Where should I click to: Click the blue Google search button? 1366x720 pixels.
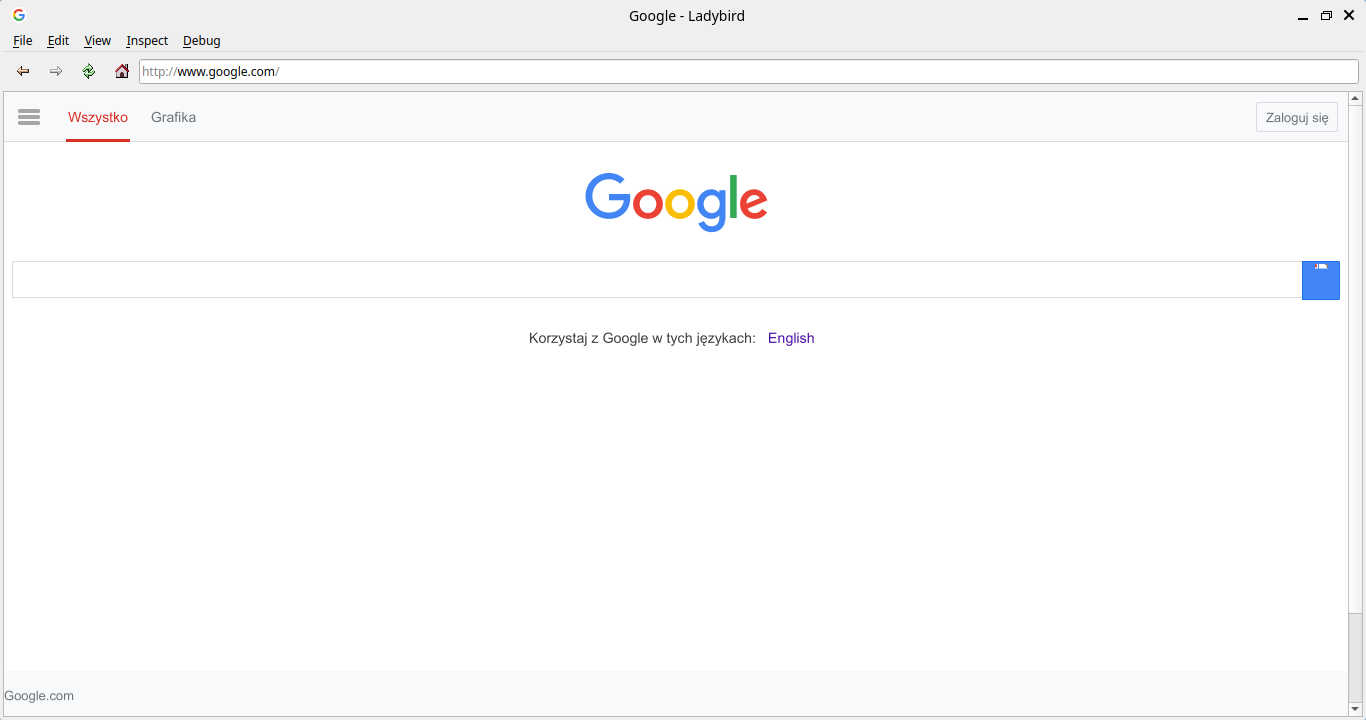coord(1321,280)
